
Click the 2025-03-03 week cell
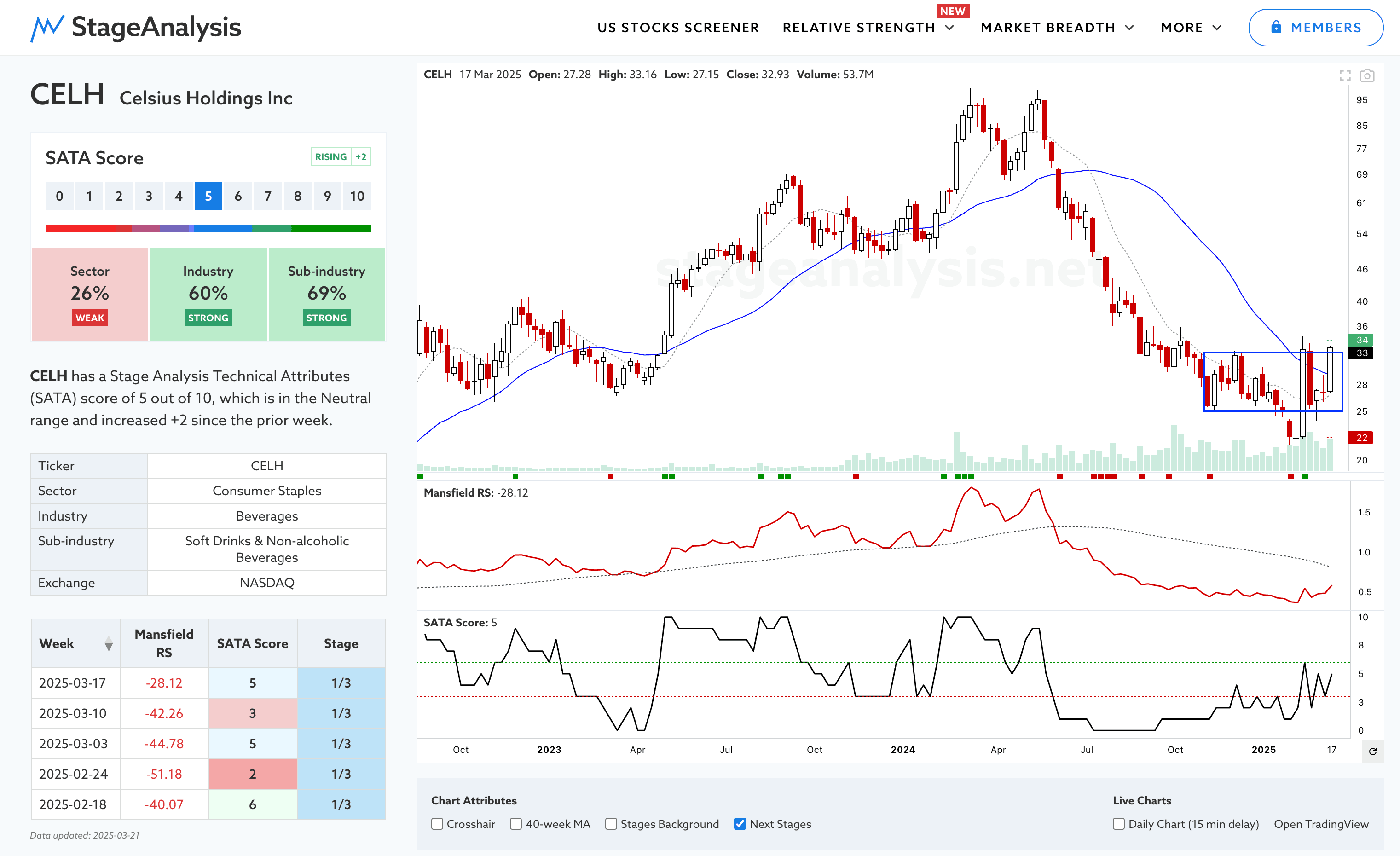click(x=75, y=744)
